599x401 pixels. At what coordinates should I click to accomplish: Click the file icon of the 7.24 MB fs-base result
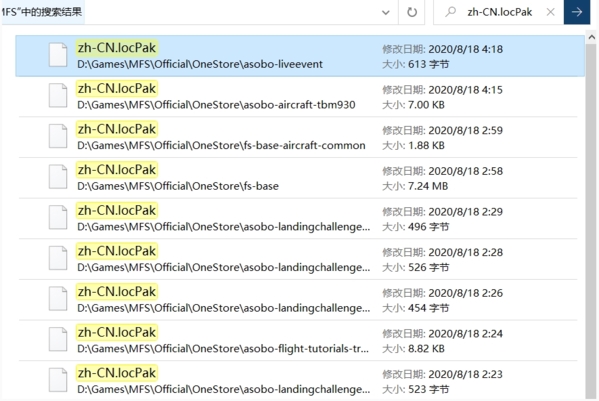58,177
